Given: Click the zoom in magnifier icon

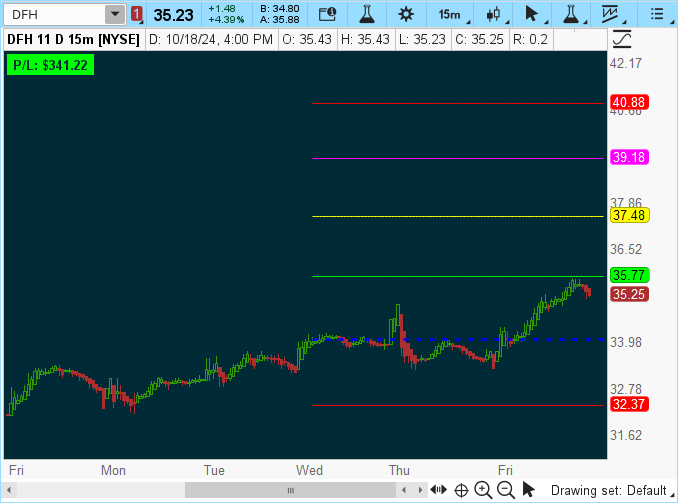Looking at the screenshot, I should tap(483, 490).
